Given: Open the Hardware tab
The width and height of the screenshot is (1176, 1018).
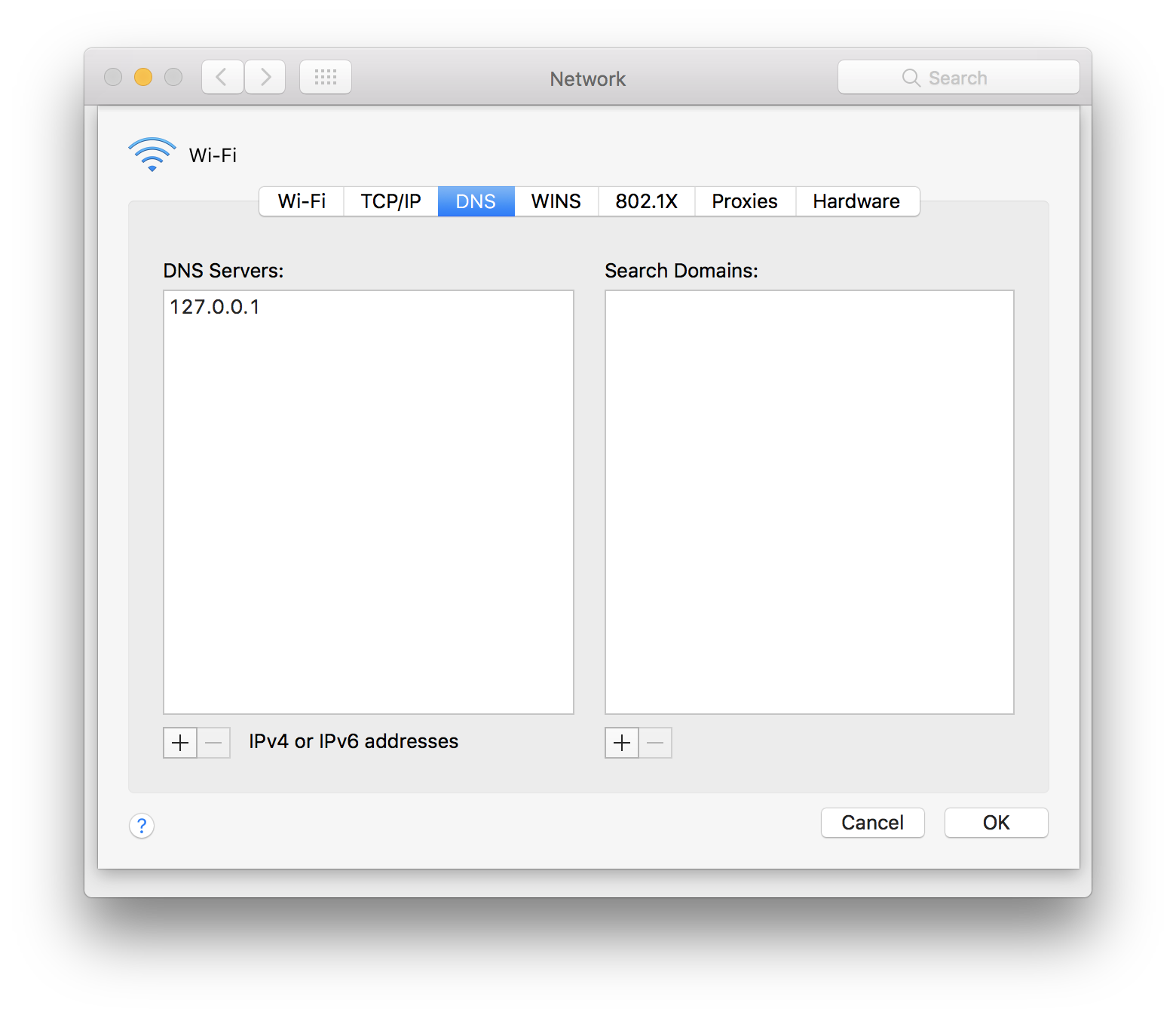Looking at the screenshot, I should point(857,201).
